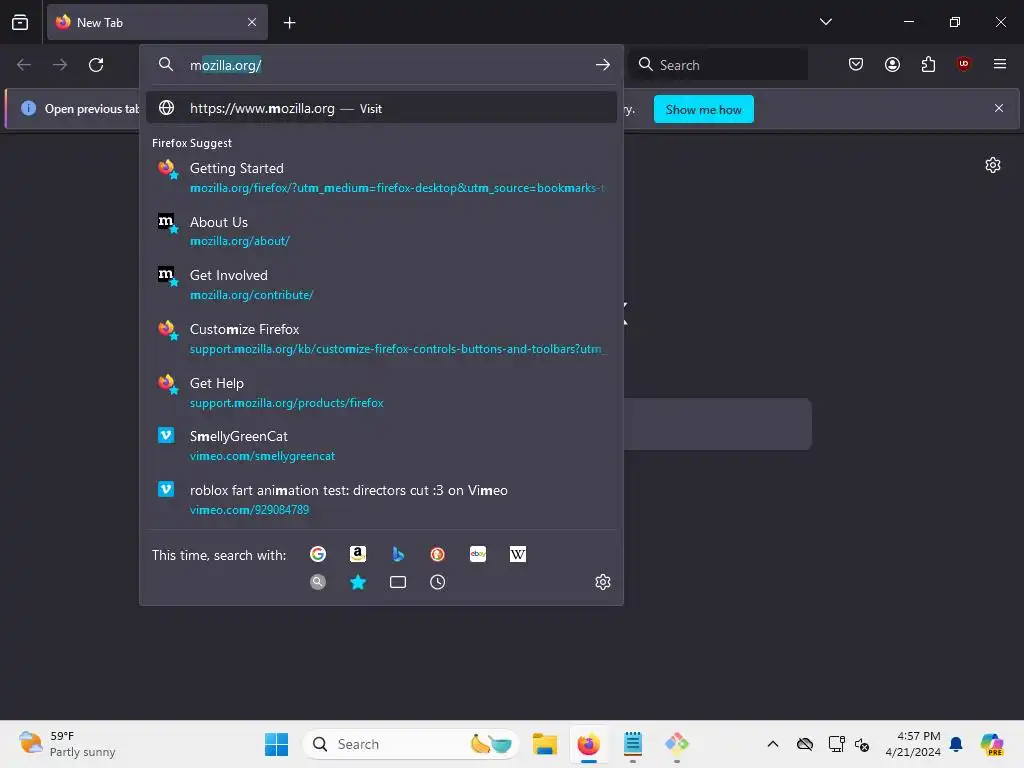Viewport: 1024px width, 768px height.
Task: Click the Firefox taskbar icon
Action: point(588,744)
